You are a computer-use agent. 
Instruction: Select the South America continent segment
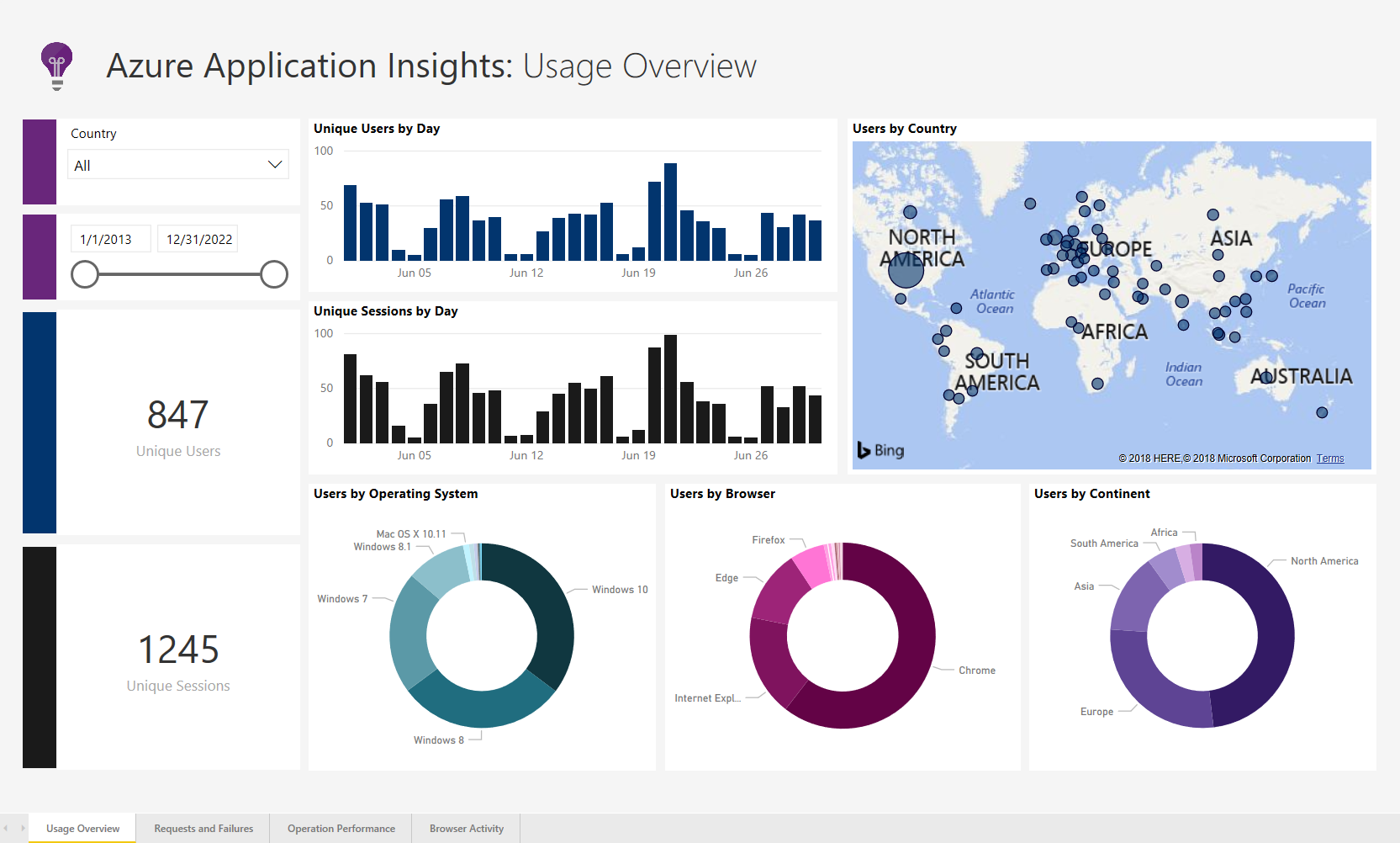coord(1167,567)
